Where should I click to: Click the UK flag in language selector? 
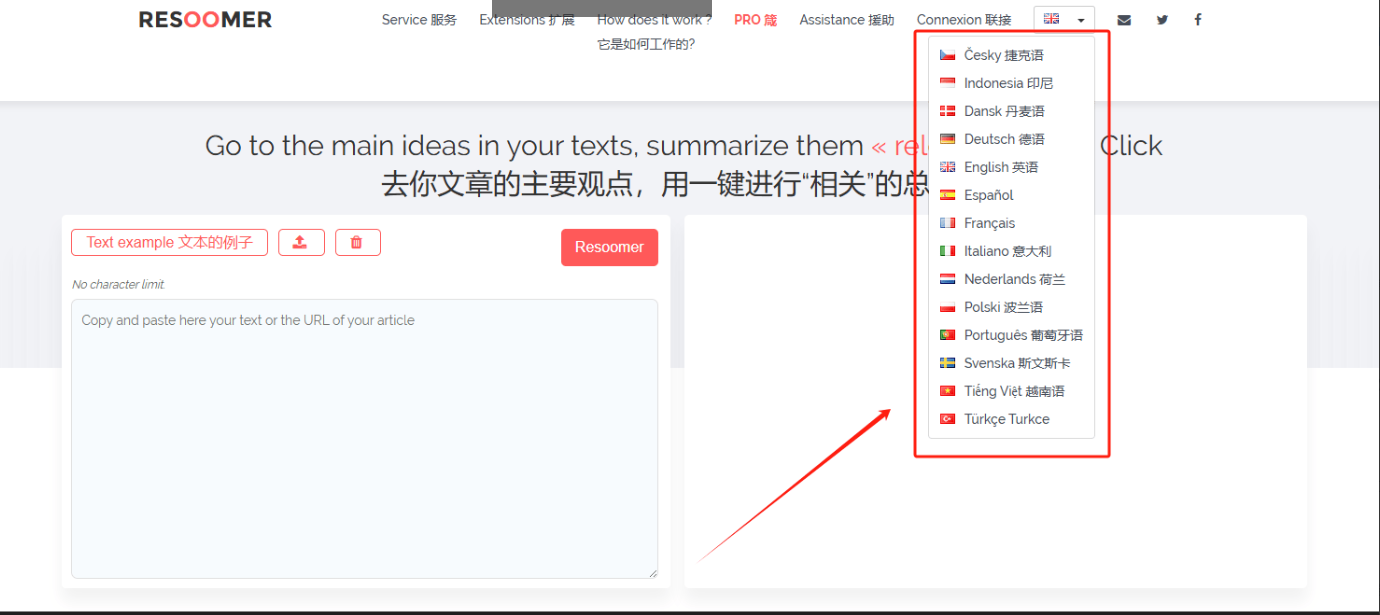(x=1049, y=17)
